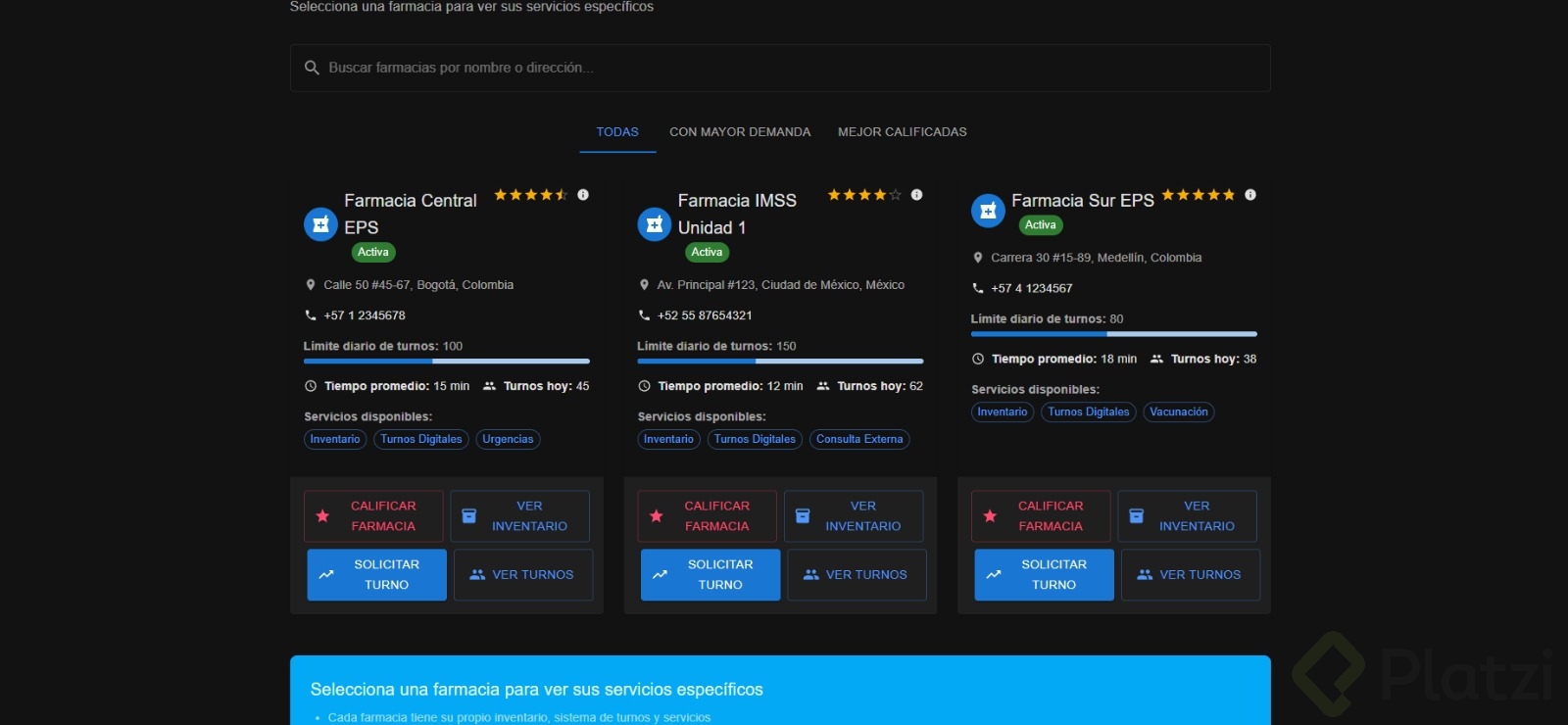The height and width of the screenshot is (725, 1568).
Task: Click the info icon next to Farmacia Central EPS rating
Action: [583, 195]
